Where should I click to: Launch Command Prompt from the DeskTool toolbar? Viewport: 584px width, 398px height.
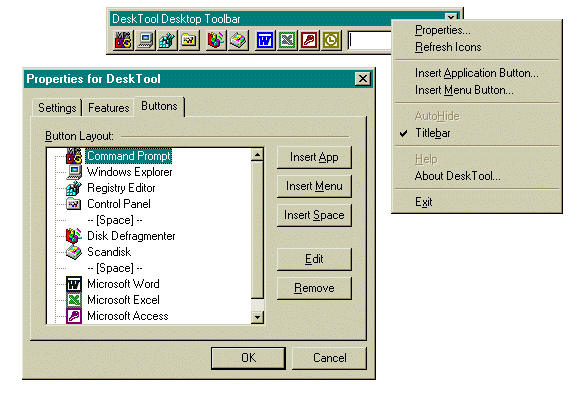[123, 40]
